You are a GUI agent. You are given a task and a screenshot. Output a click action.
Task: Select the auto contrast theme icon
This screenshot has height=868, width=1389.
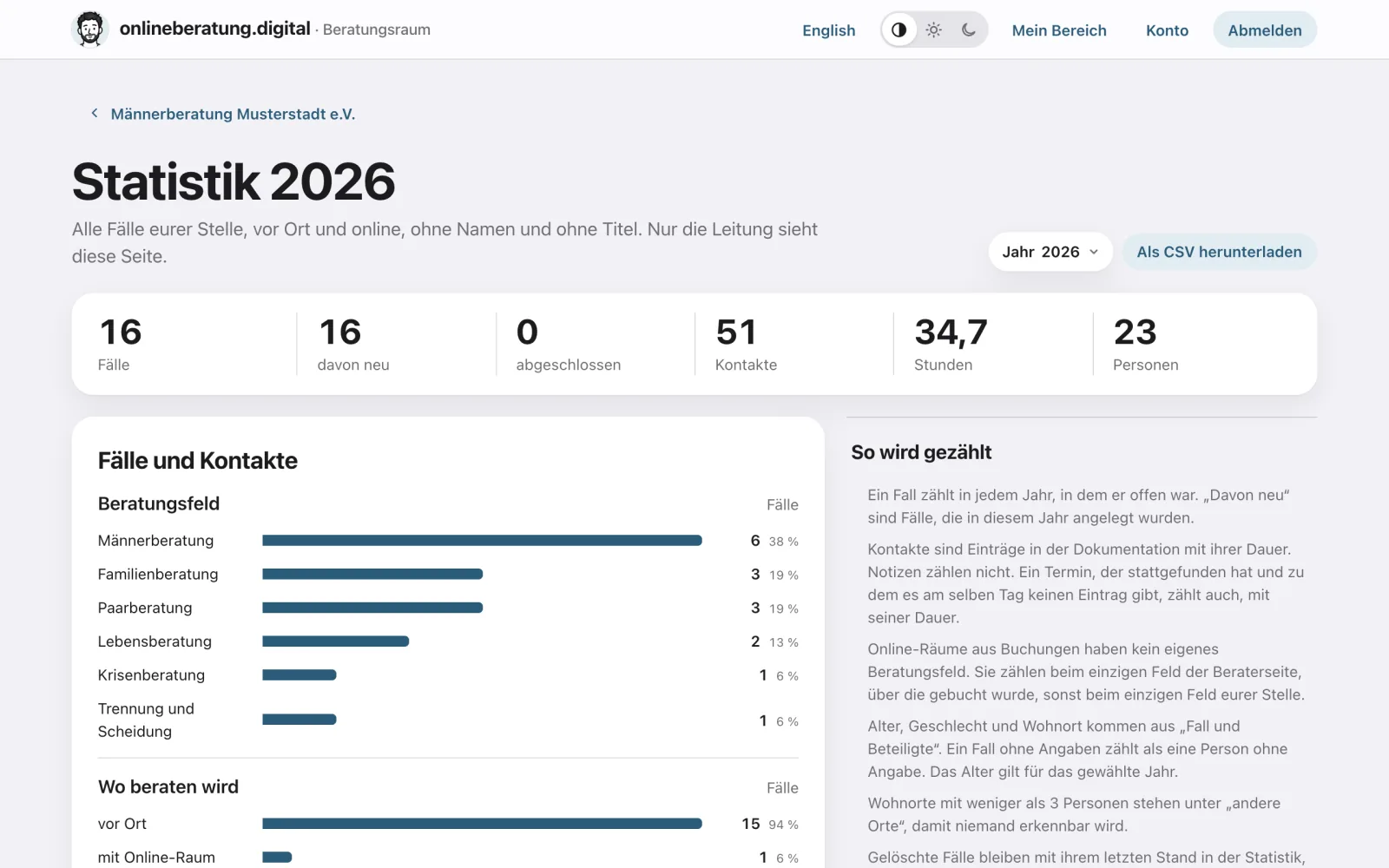[899, 30]
